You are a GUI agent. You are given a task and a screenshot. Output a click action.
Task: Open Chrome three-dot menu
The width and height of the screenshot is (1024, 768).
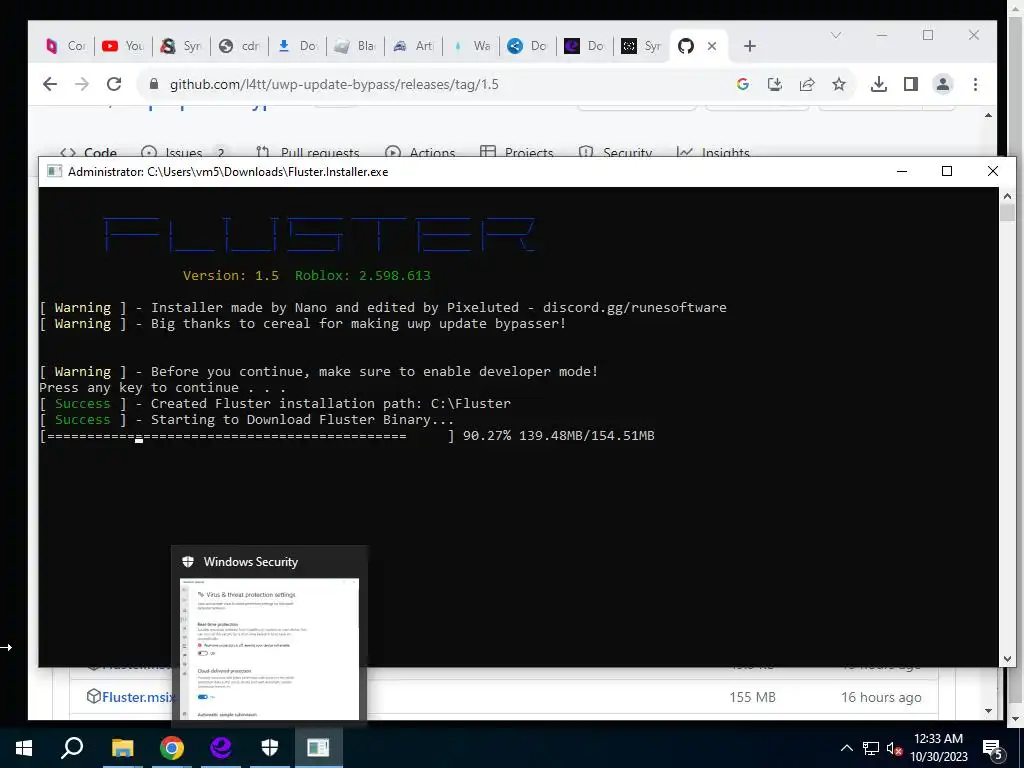point(975,84)
